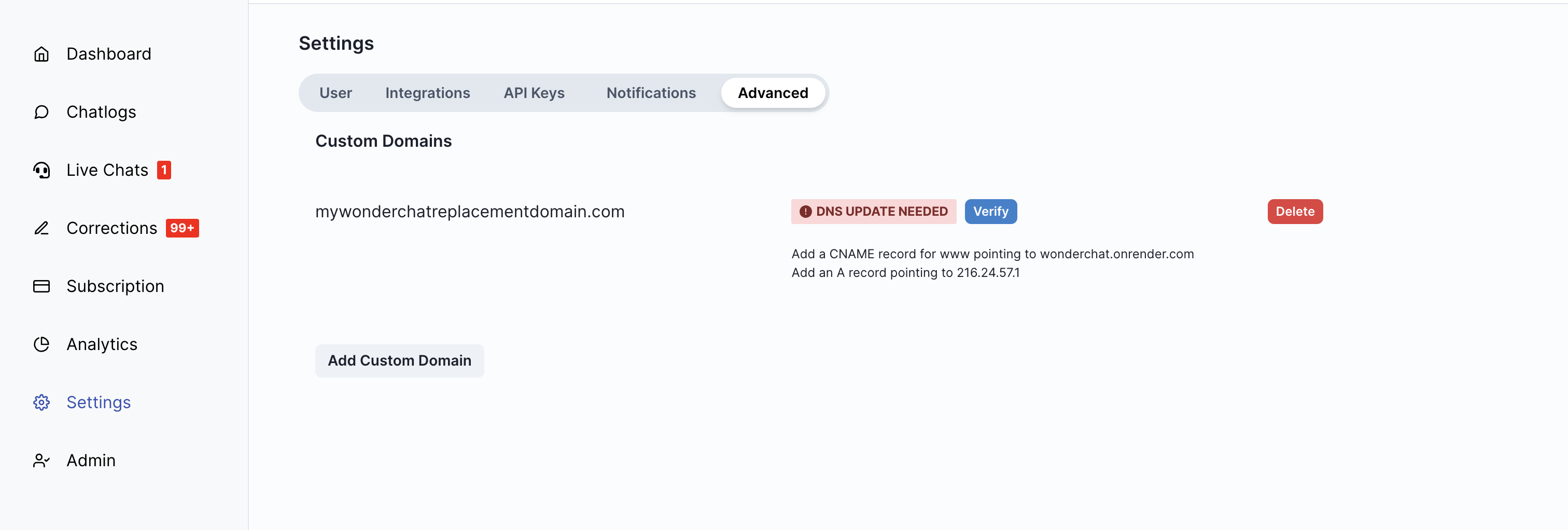This screenshot has height=530, width=1568.
Task: Click the Admin user icon
Action: tap(41, 461)
